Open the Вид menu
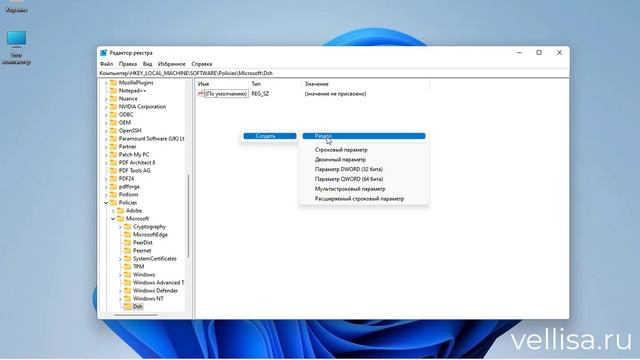 click(147, 64)
